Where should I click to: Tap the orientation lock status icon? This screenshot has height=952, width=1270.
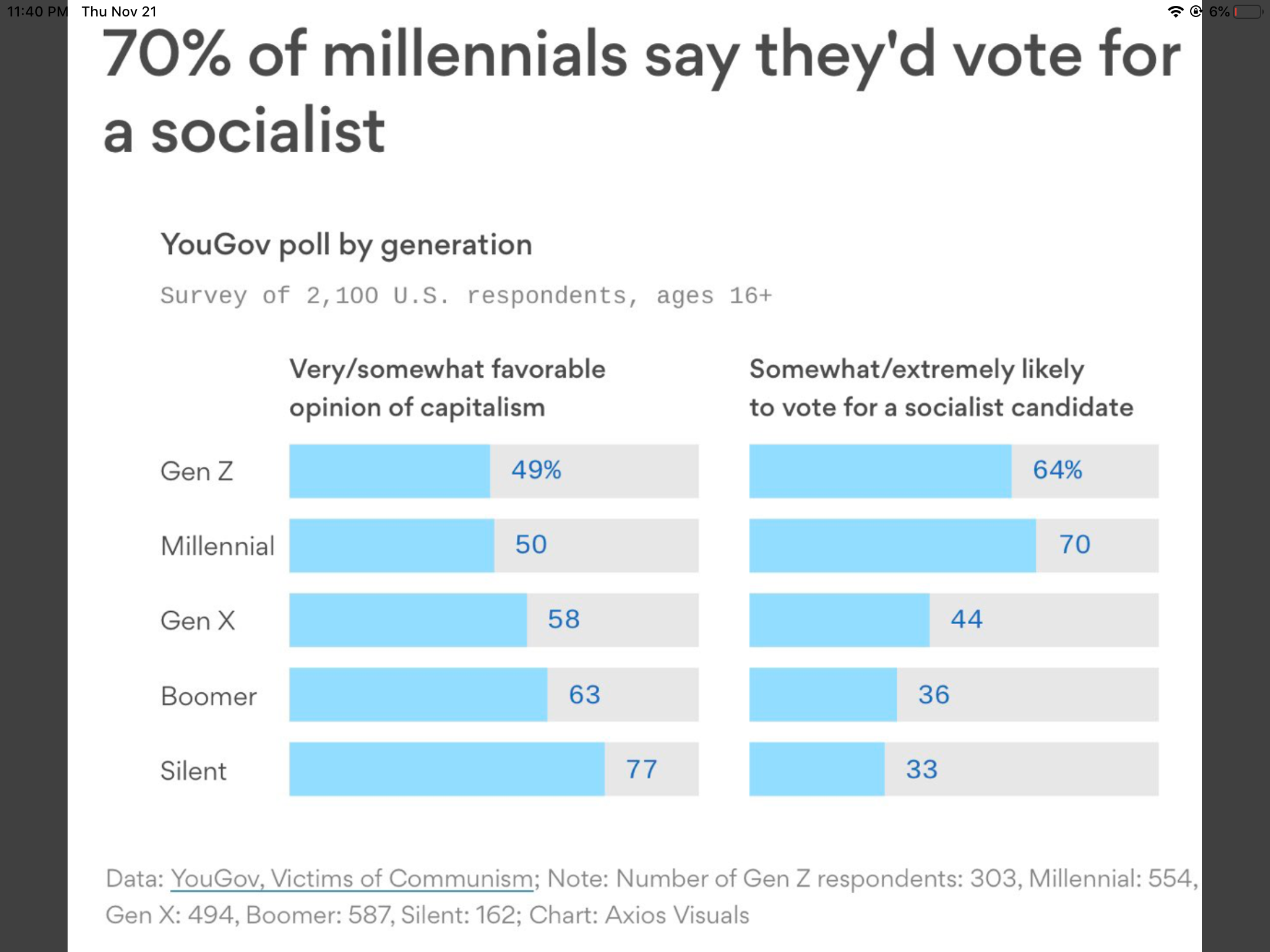1196,12
